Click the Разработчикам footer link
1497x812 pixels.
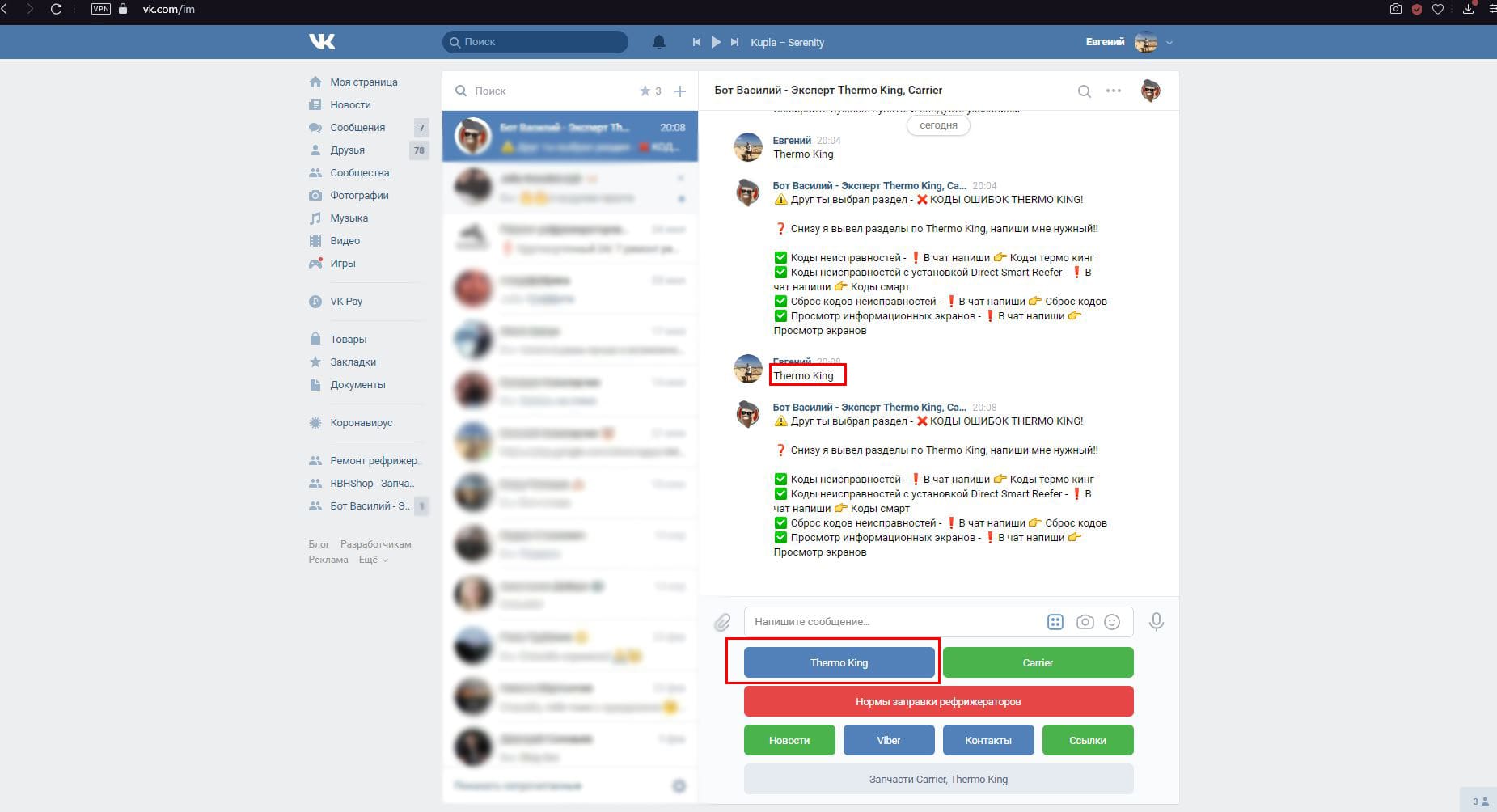375,544
